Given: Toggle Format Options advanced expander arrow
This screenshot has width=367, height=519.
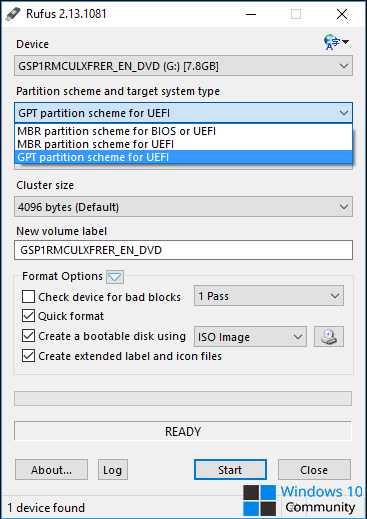Looking at the screenshot, I should pos(115,277).
